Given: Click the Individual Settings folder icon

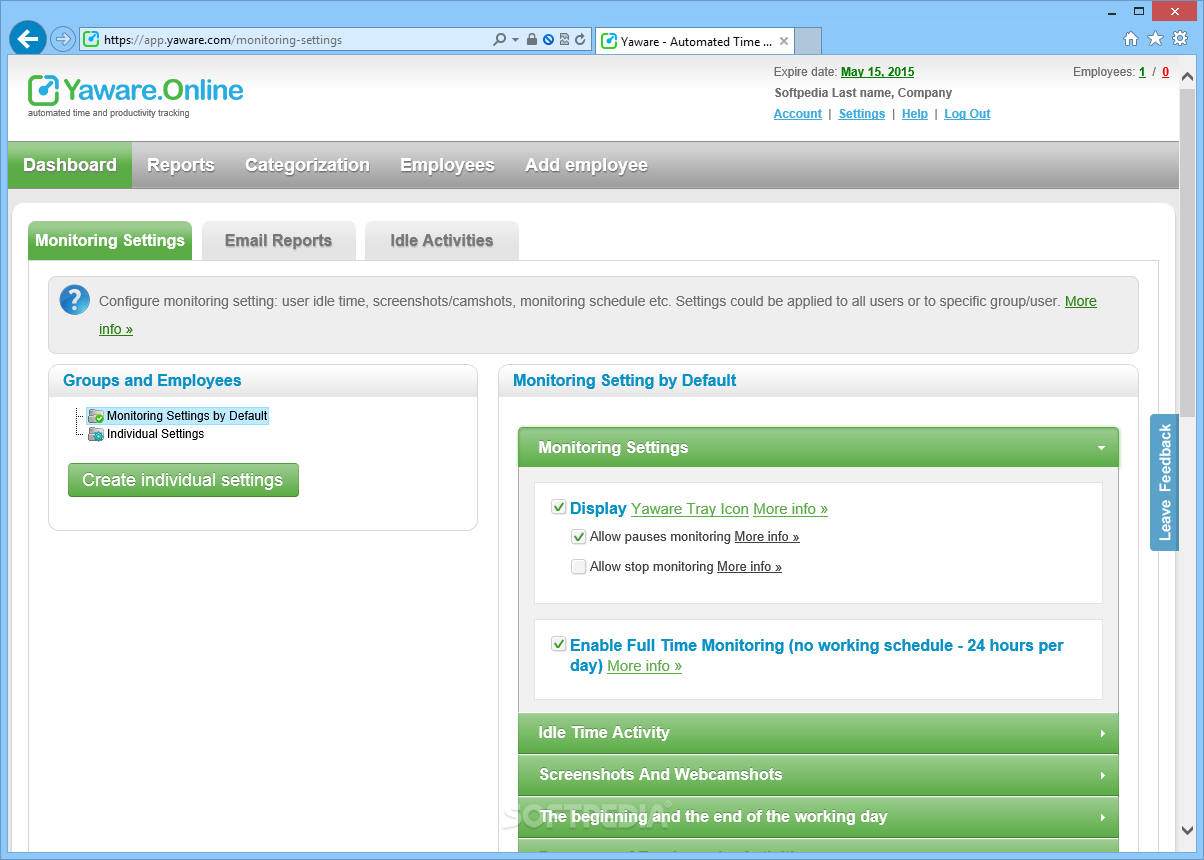Looking at the screenshot, I should [x=96, y=434].
